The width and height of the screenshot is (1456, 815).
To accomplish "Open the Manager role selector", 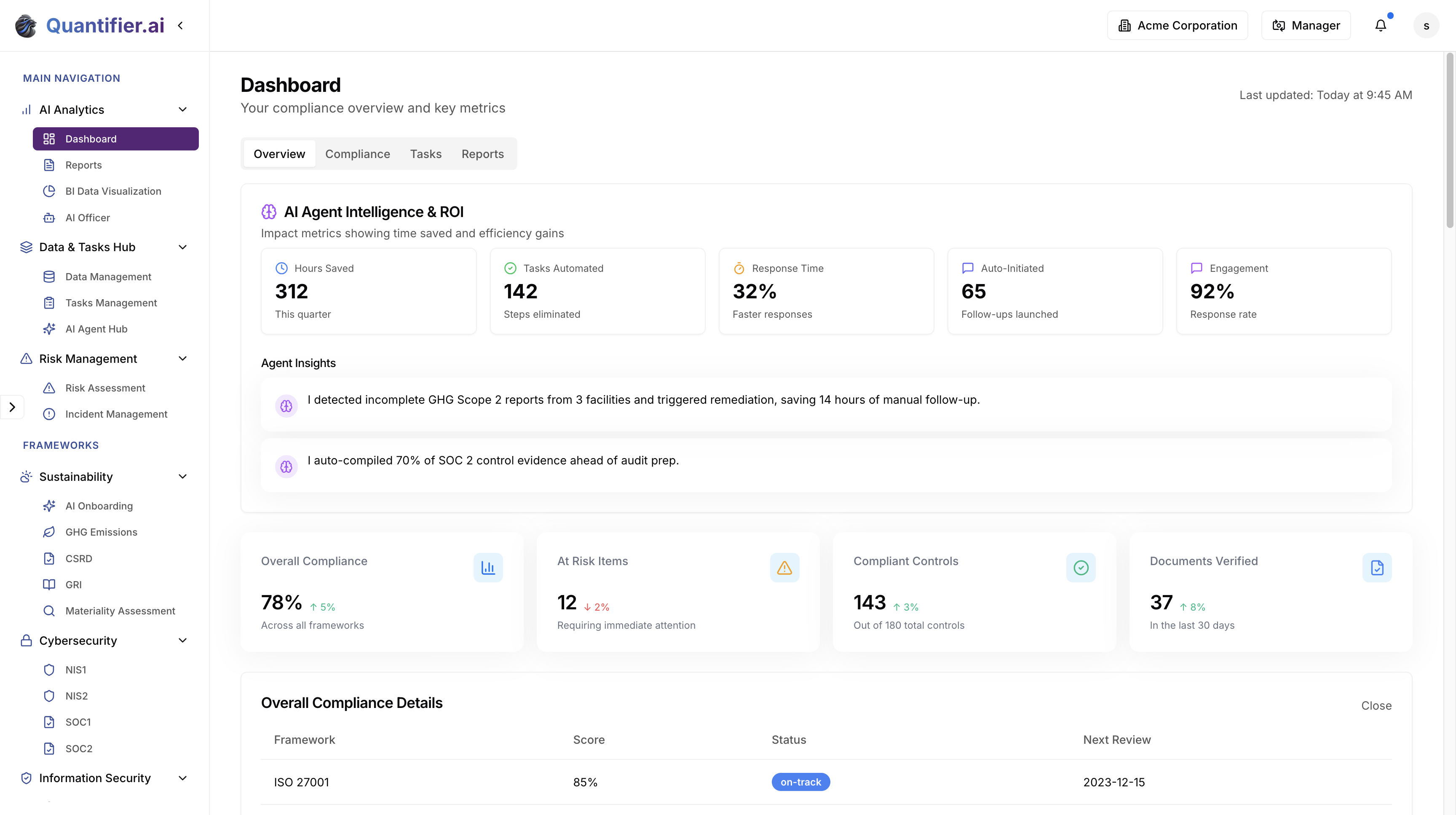I will point(1306,25).
